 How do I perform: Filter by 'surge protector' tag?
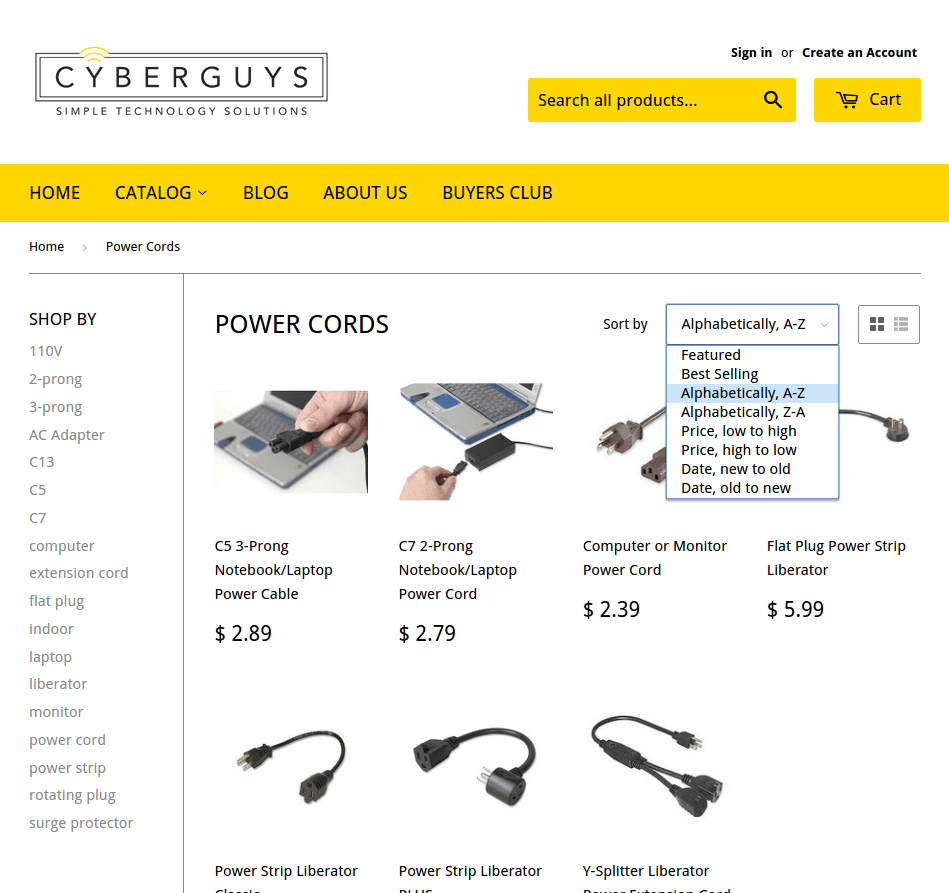tap(81, 823)
